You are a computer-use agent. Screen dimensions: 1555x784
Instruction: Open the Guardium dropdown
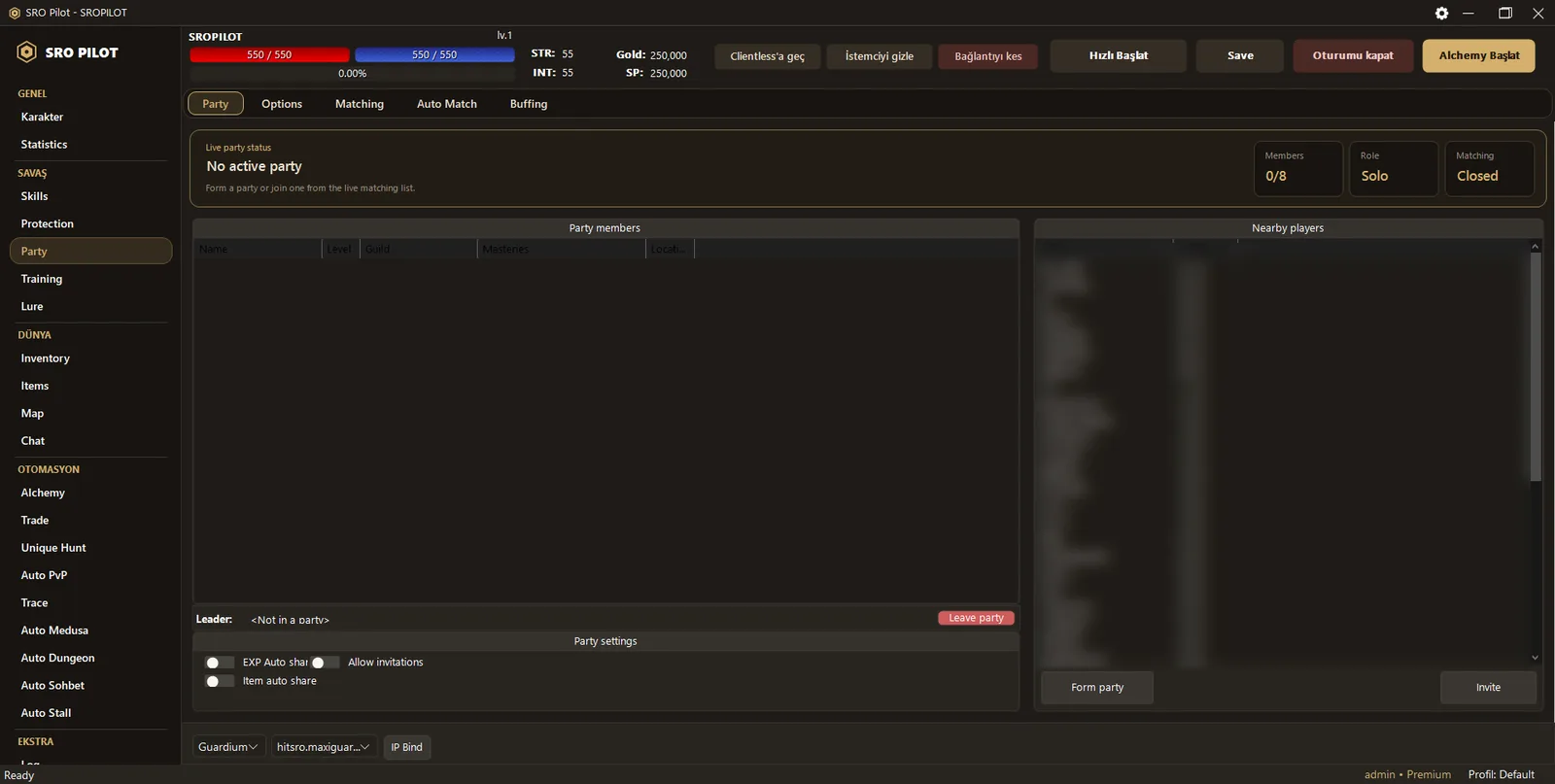click(228, 747)
